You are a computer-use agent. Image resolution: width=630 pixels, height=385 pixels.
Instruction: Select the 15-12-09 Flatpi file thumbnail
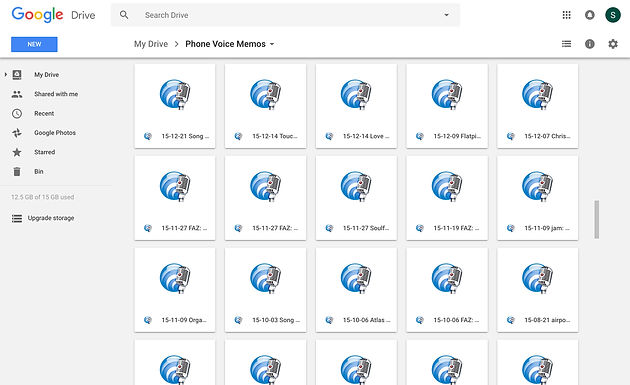point(447,95)
